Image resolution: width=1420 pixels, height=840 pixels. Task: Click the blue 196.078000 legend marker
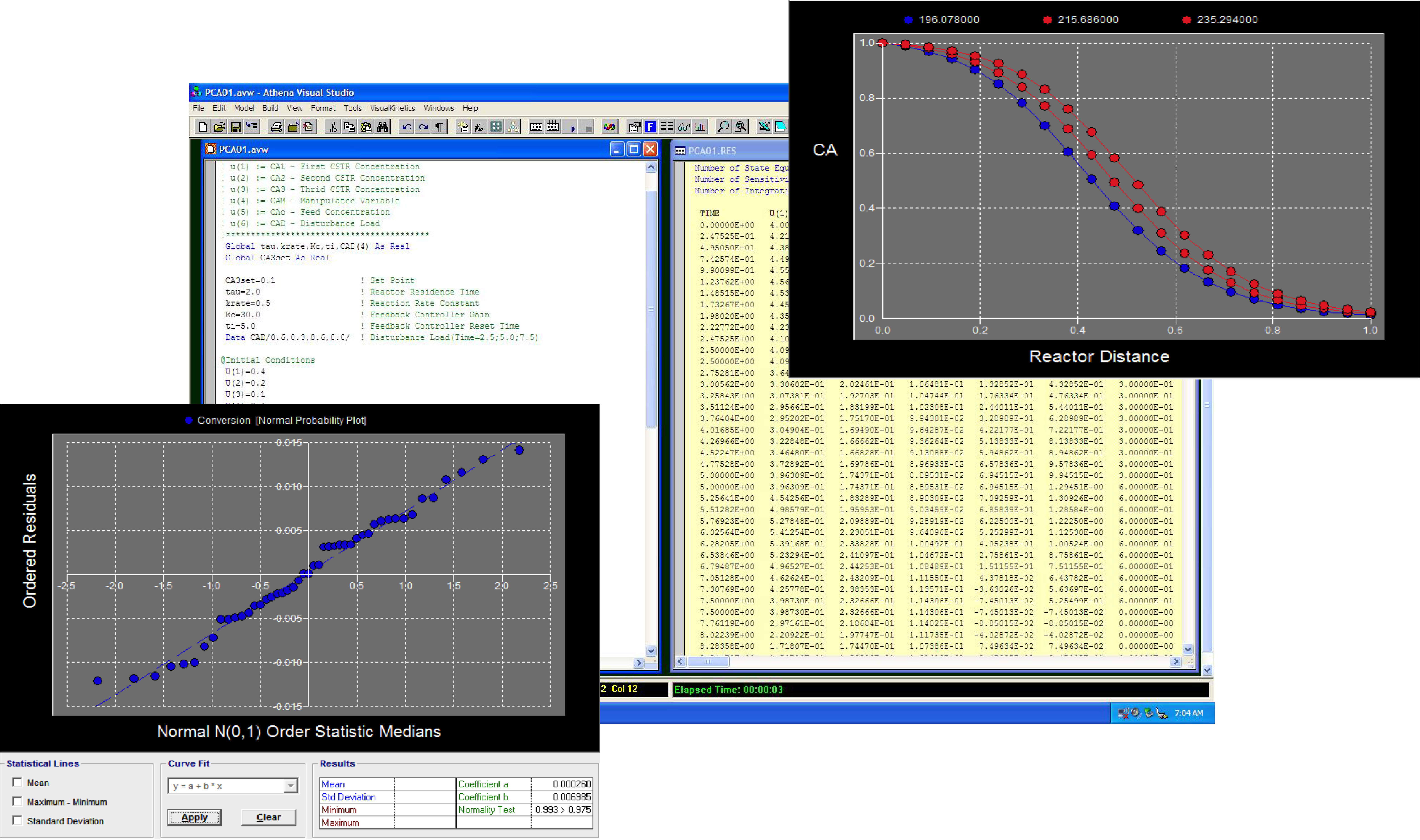tap(908, 20)
